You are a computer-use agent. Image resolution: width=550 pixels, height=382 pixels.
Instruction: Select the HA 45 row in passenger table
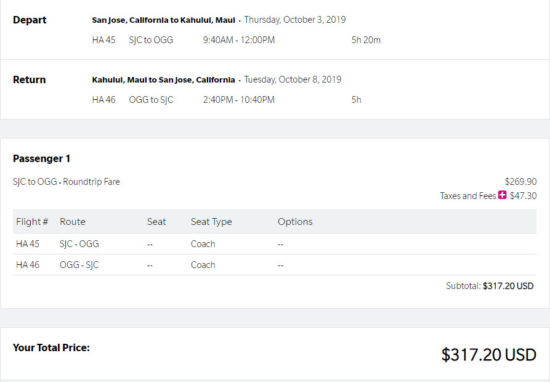click(x=274, y=244)
